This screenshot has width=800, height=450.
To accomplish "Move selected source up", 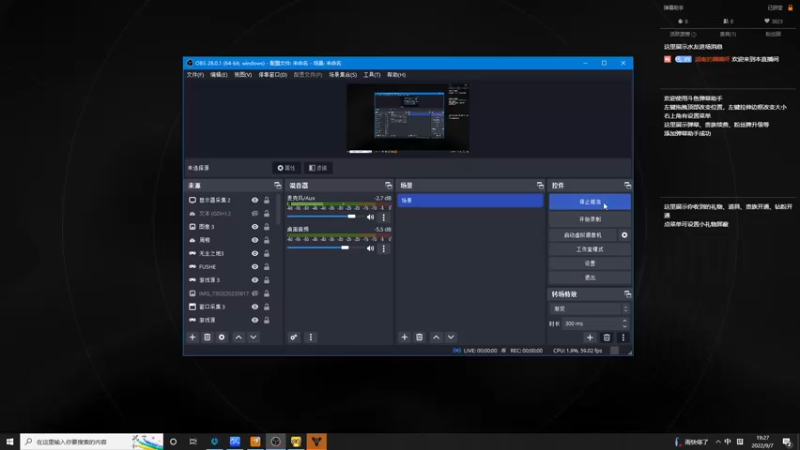I will pos(238,337).
